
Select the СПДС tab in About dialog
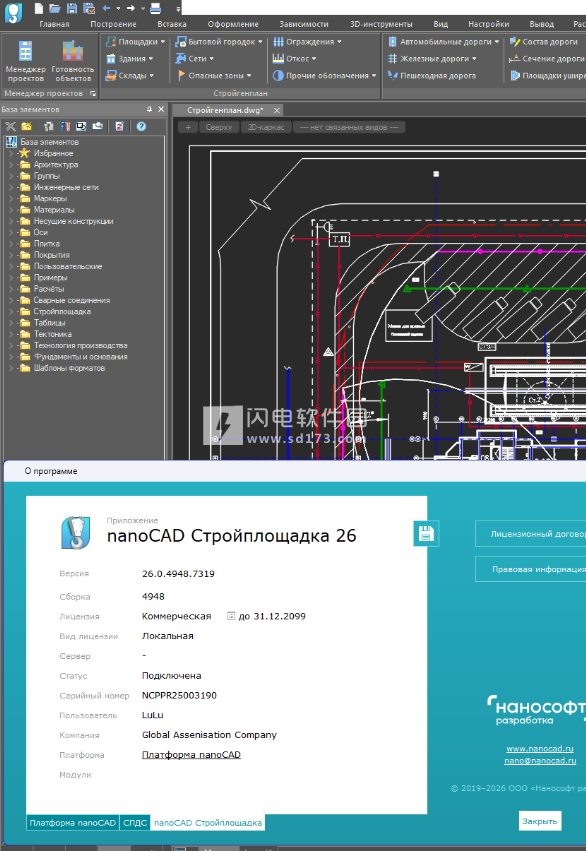(x=135, y=823)
